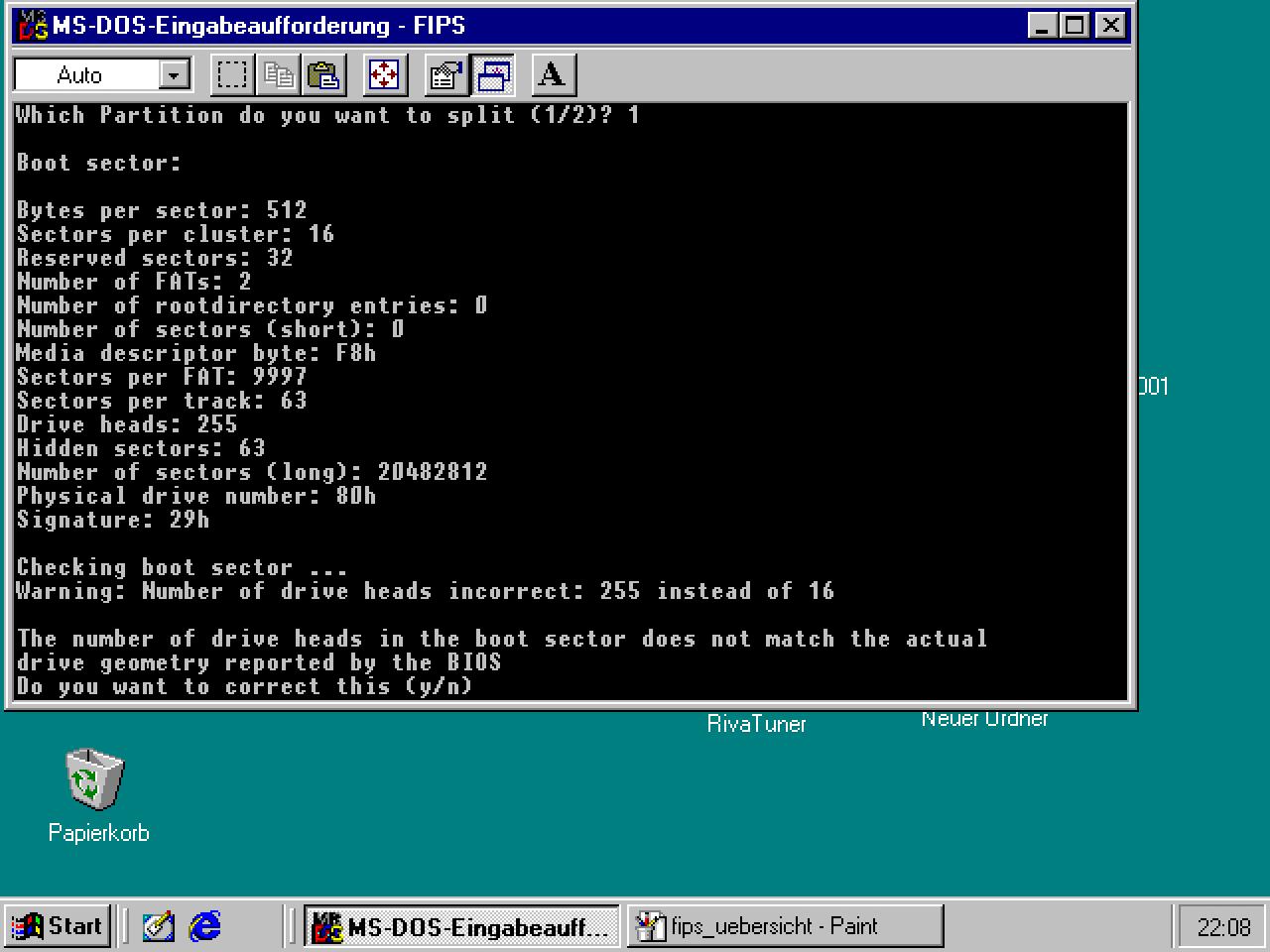Launch Internet Explorer from quick launch
The image size is (1270, 952).
(x=205, y=926)
